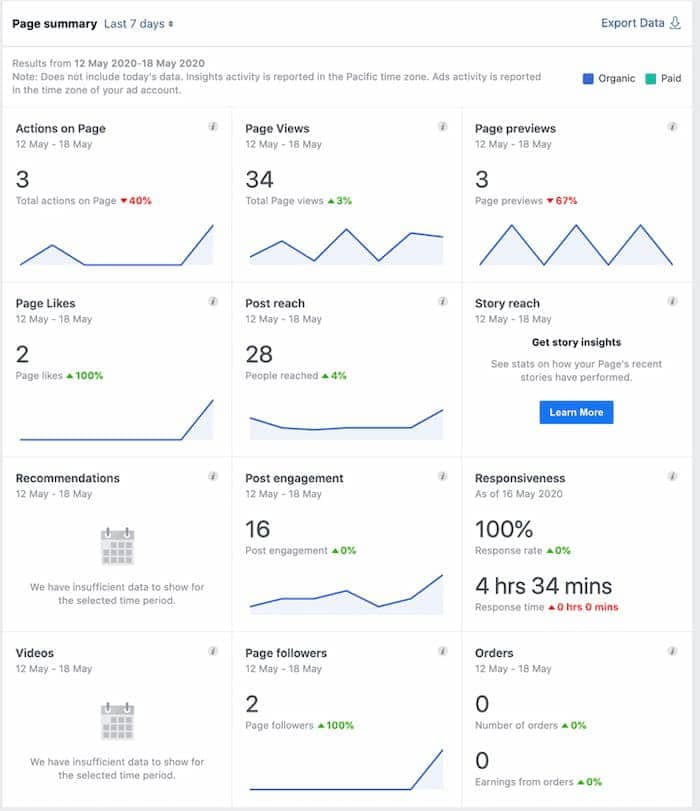Open info icon on Story reach card
Image resolution: width=700 pixels, height=811 pixels.
point(672,301)
